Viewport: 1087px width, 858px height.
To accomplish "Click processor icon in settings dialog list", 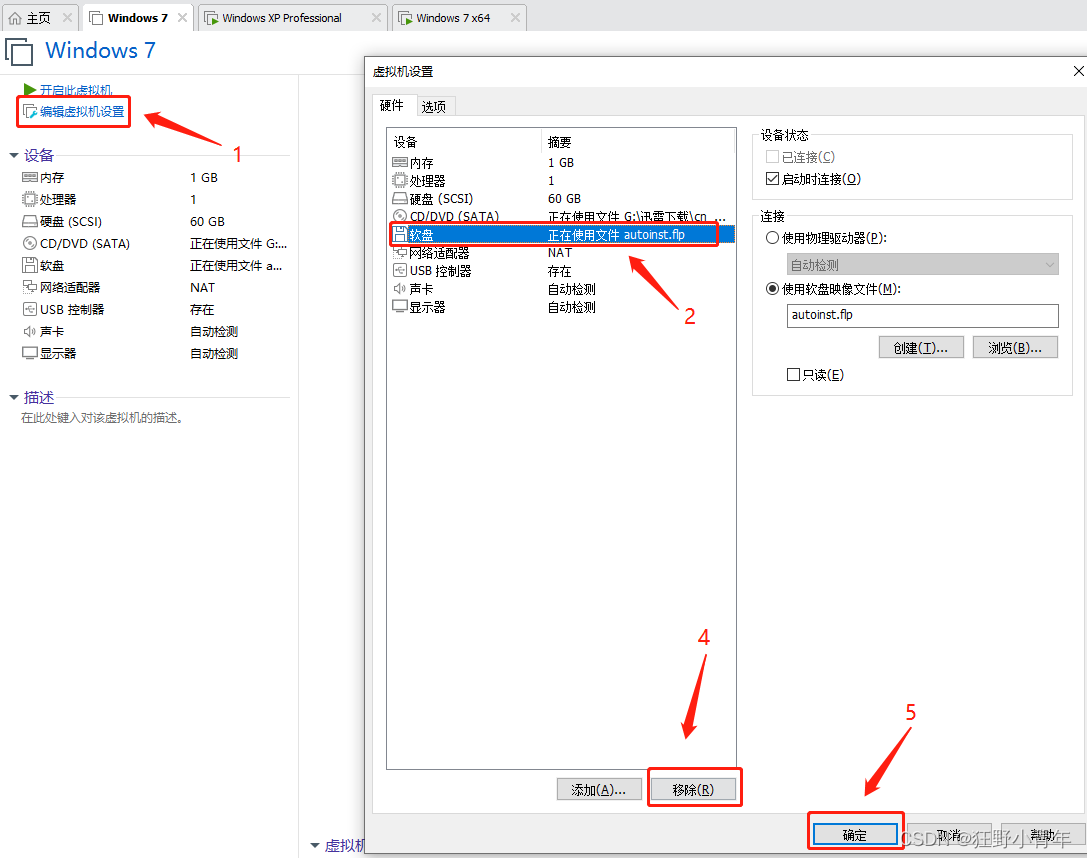I will pyautogui.click(x=400, y=180).
